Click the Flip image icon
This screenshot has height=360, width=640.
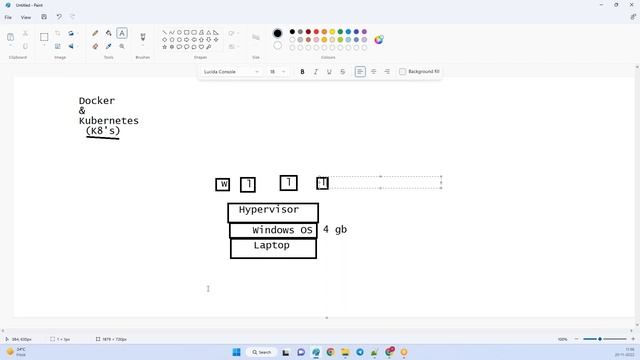(71, 47)
